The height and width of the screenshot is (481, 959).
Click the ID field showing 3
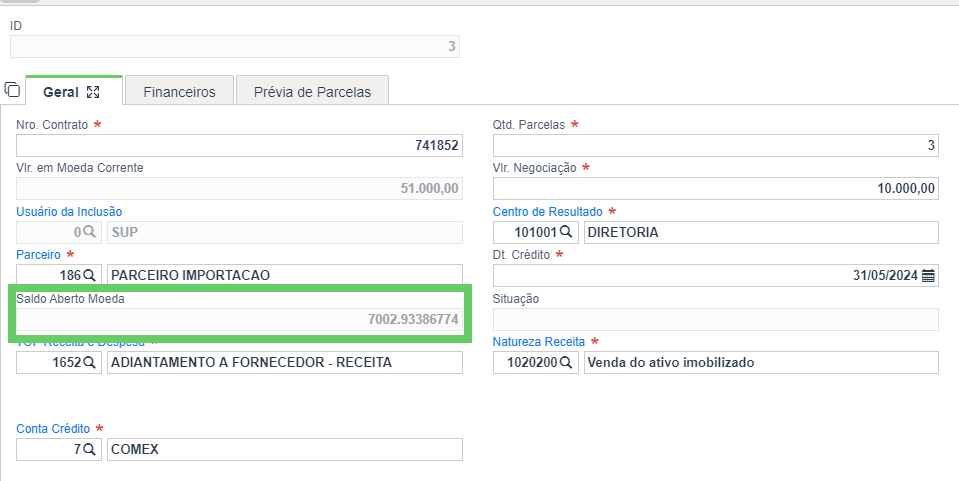coord(235,47)
